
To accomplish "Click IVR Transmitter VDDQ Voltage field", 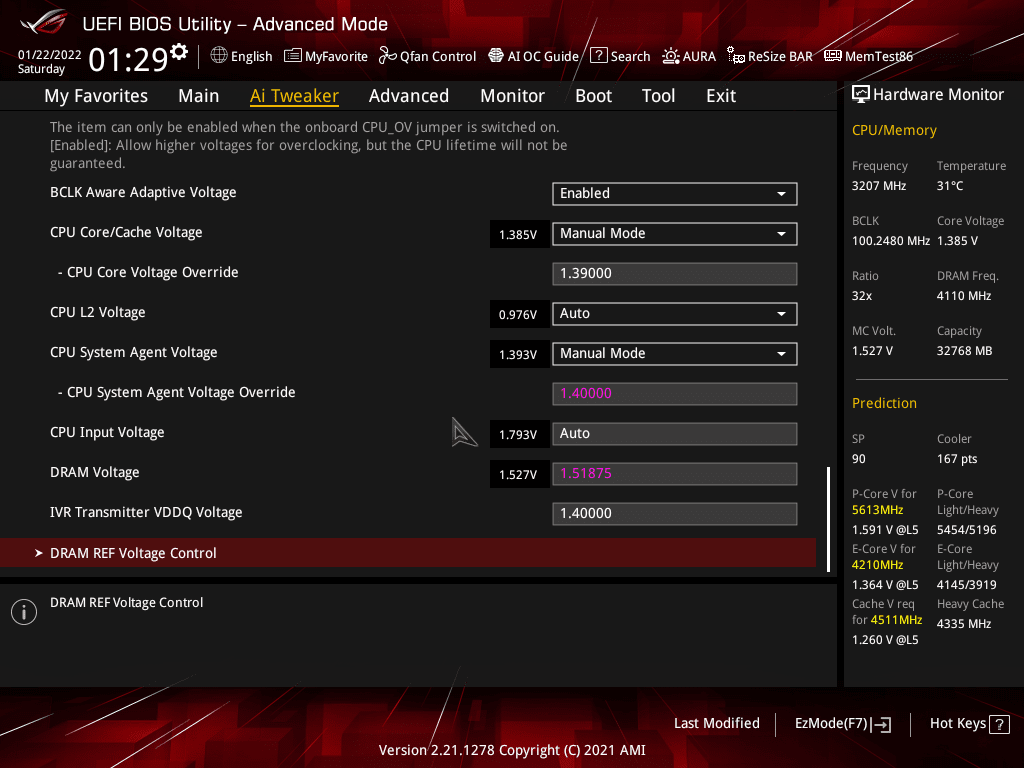I will [675, 514].
